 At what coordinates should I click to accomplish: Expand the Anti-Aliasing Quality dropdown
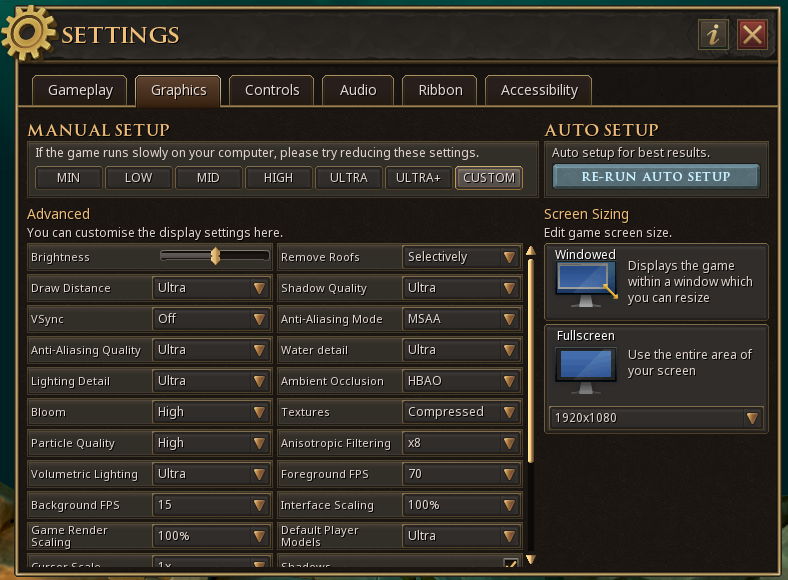pyautogui.click(x=212, y=350)
